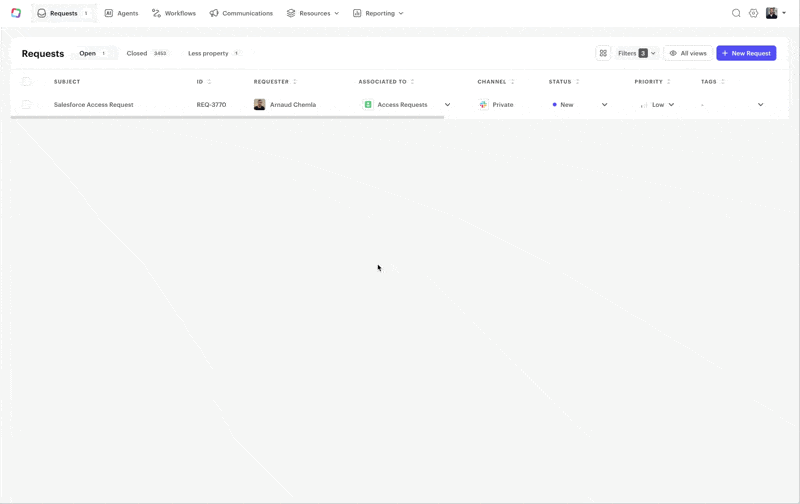This screenshot has height=504, width=800.
Task: Click the app logo in top-left corner
Action: point(15,13)
